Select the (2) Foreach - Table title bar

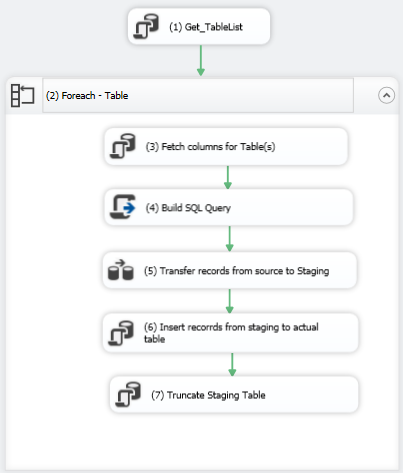[x=198, y=96]
